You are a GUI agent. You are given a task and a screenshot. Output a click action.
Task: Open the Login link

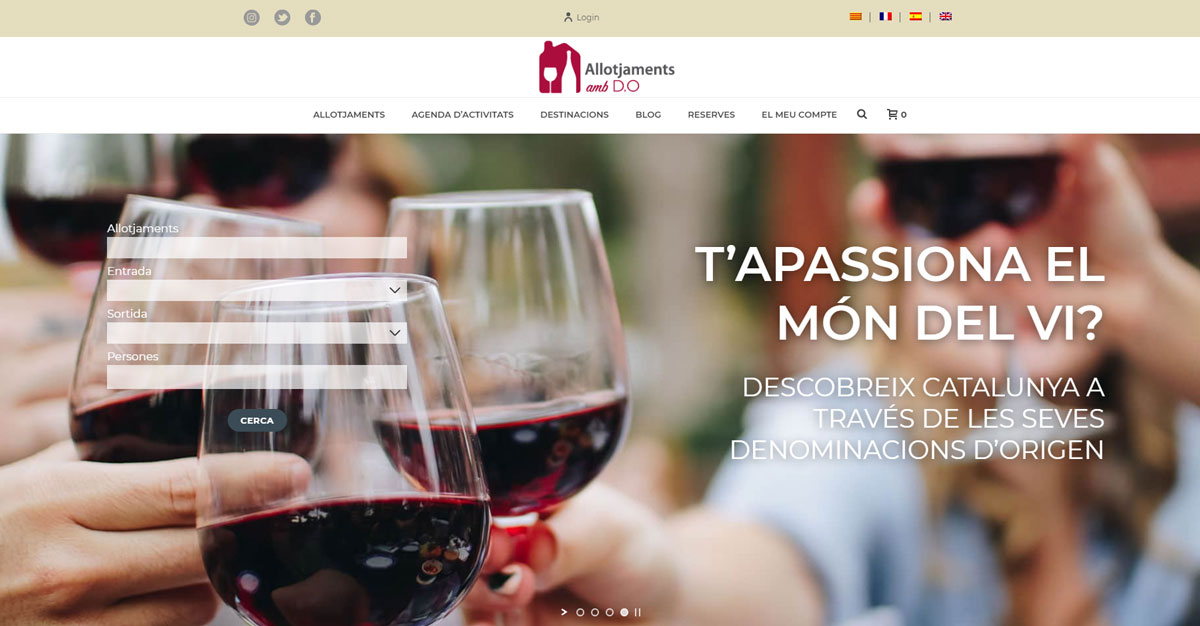click(x=582, y=17)
